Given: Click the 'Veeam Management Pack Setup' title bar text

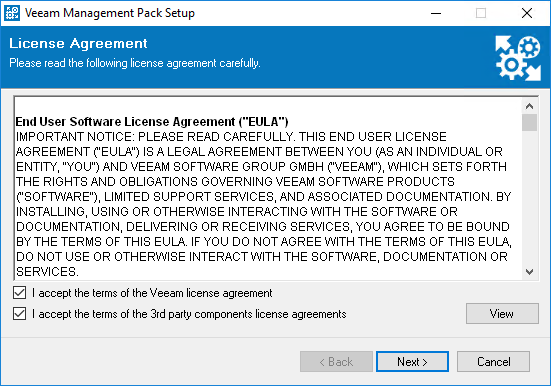Looking at the screenshot, I should tap(110, 13).
